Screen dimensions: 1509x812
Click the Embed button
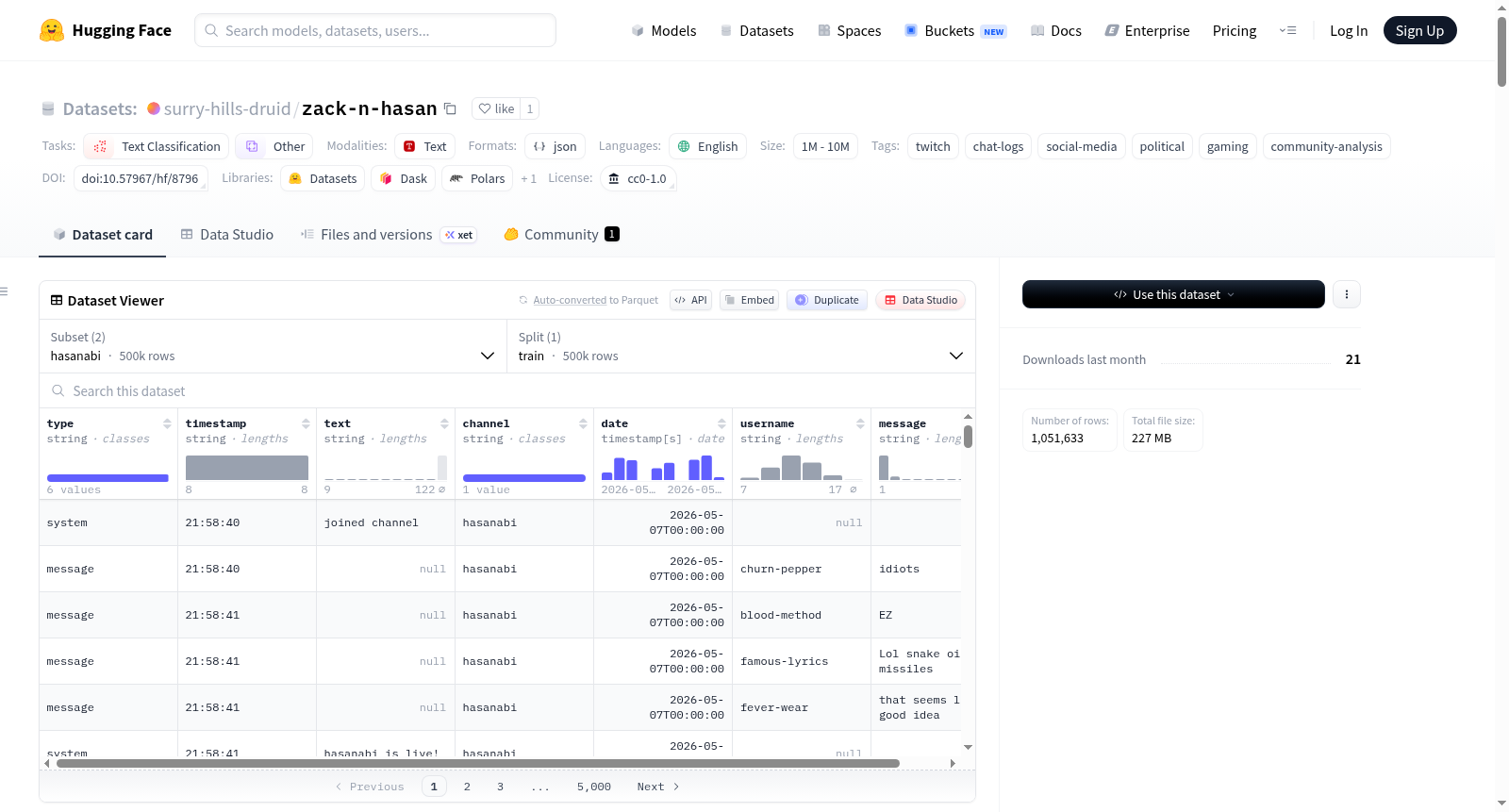point(750,300)
